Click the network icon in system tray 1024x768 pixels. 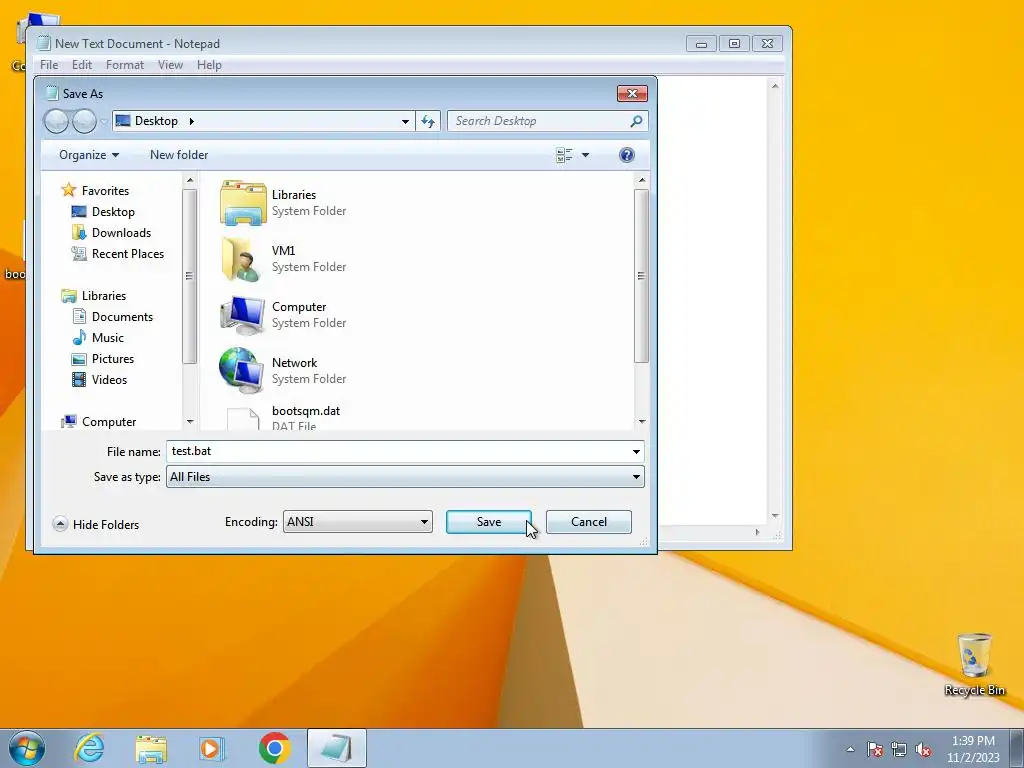click(x=899, y=749)
